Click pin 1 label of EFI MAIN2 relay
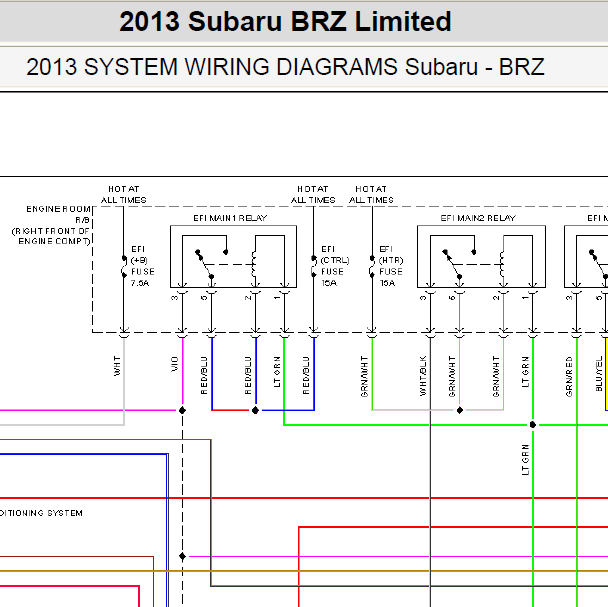Image resolution: width=608 pixels, height=607 pixels. click(x=525, y=297)
